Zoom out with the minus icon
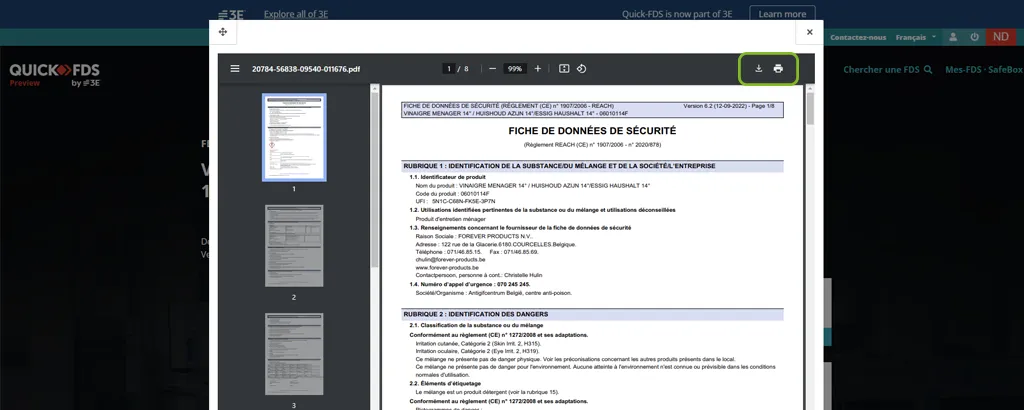The width and height of the screenshot is (1024, 410). coord(492,69)
